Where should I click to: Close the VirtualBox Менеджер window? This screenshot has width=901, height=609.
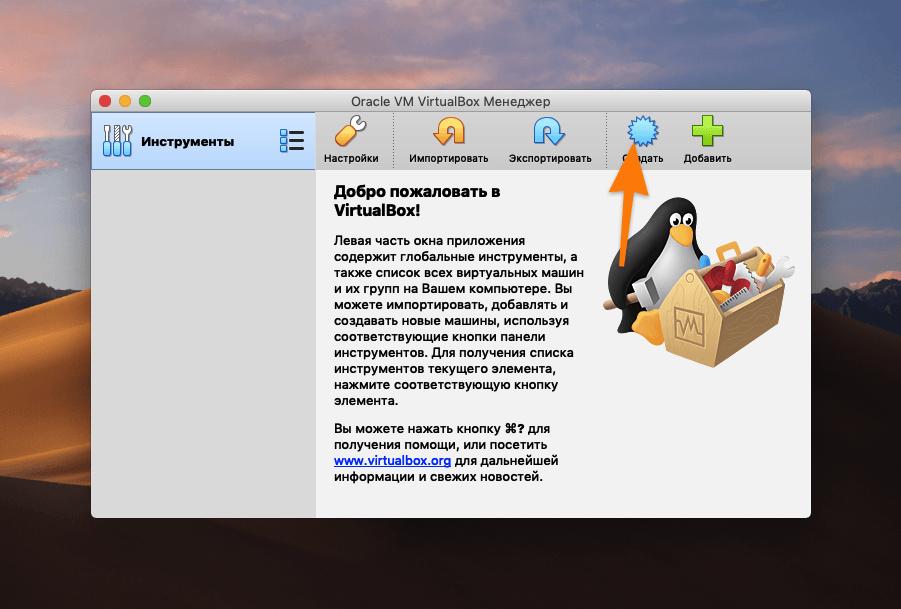tap(105, 101)
